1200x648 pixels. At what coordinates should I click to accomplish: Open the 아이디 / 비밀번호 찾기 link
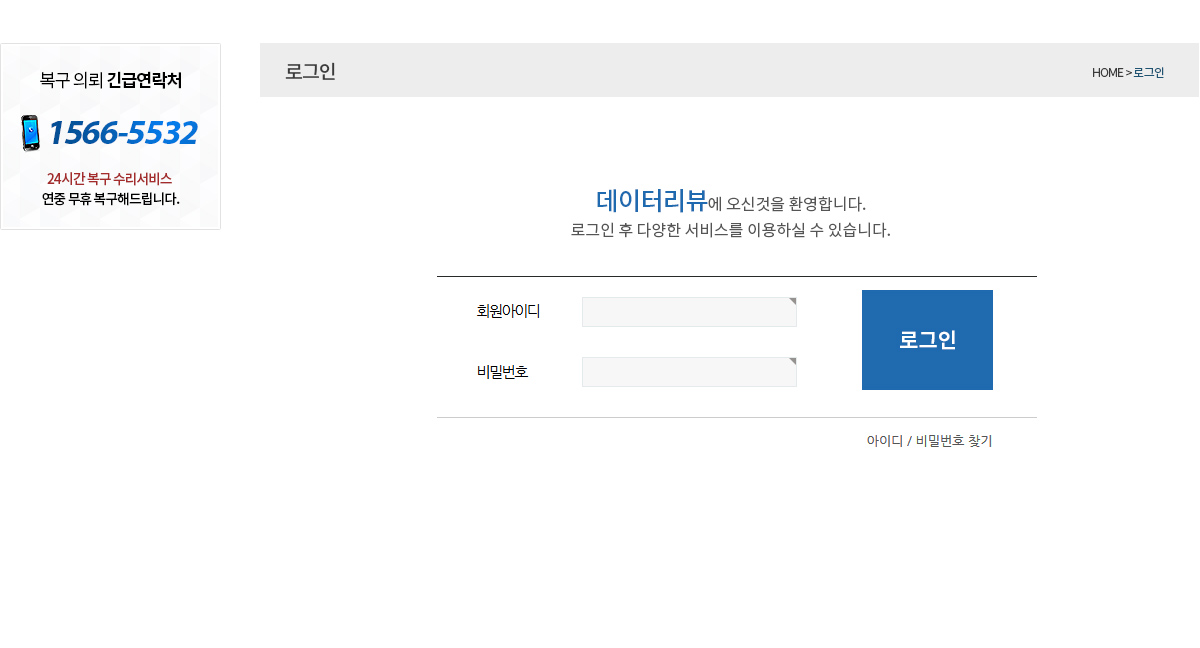pyautogui.click(x=929, y=441)
